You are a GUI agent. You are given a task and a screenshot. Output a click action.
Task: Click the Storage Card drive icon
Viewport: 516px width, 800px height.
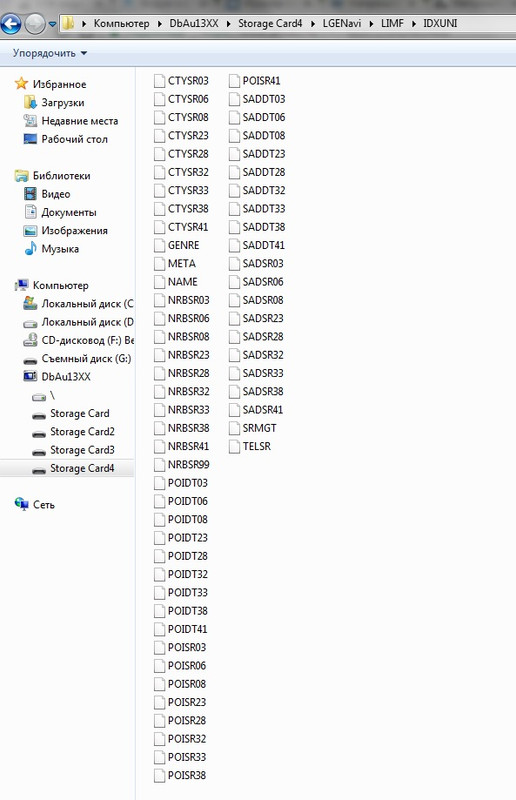[39, 415]
